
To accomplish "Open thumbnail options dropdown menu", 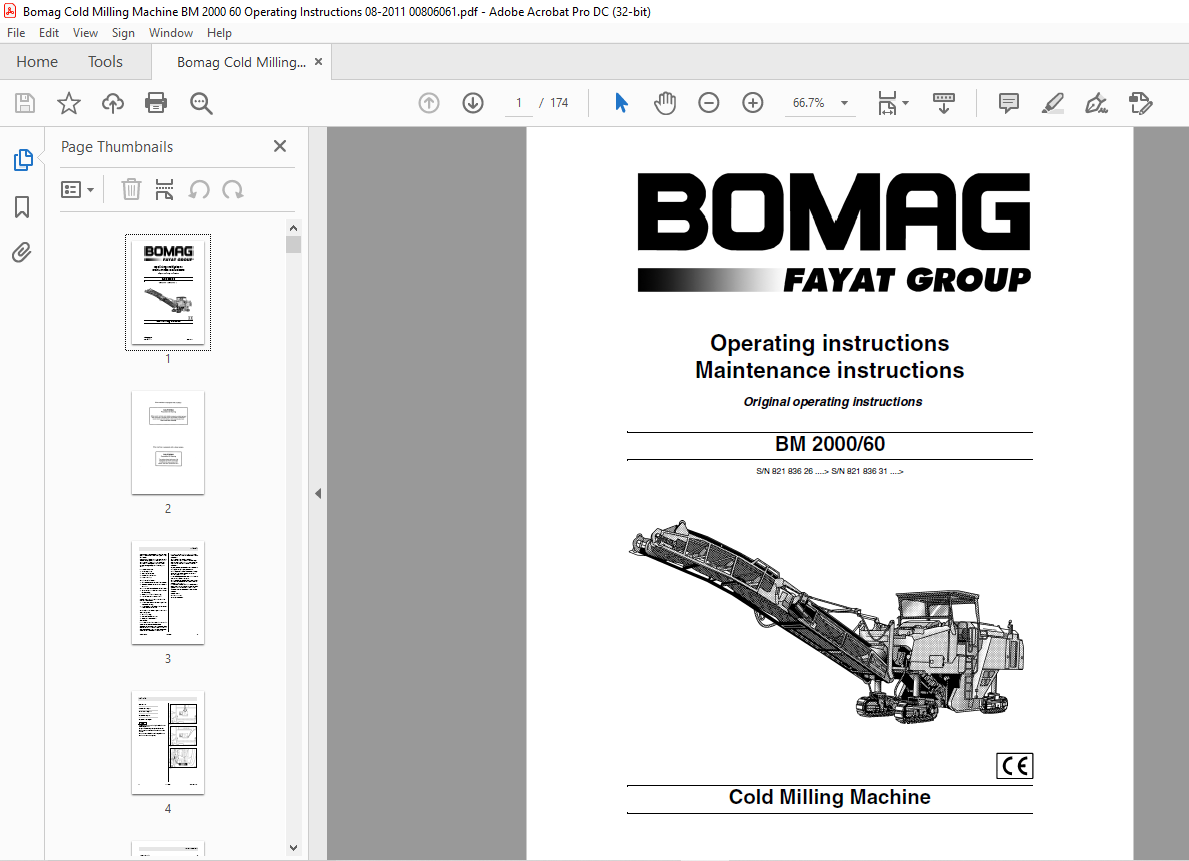I will coord(77,190).
